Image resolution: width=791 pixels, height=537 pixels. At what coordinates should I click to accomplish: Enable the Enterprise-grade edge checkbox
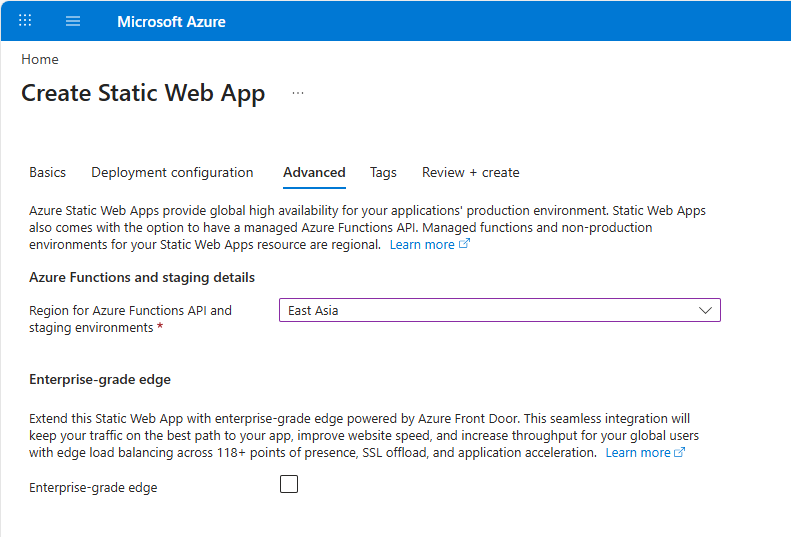pos(289,484)
